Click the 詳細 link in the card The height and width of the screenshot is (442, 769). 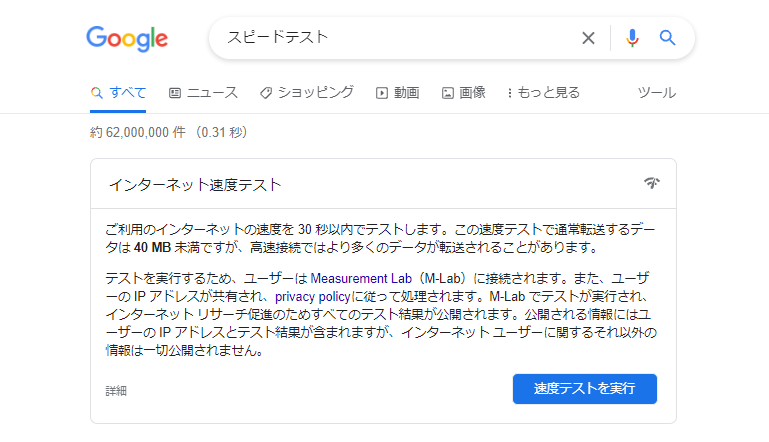point(116,391)
